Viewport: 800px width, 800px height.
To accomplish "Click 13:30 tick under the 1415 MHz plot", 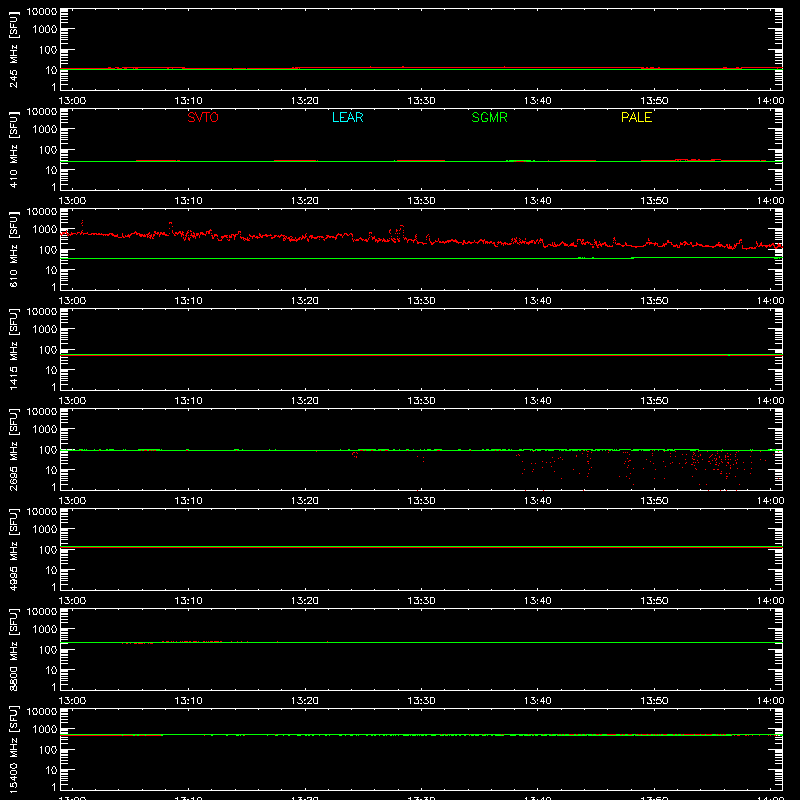I will (x=421, y=401).
